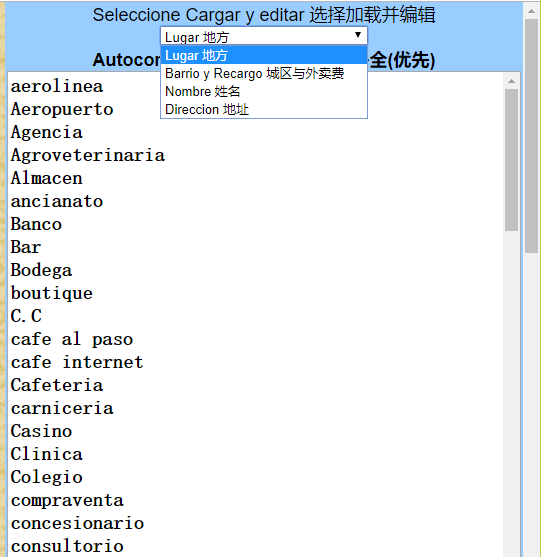Click the 'Colegio' entry
The width and height of the screenshot is (541, 557).
47,477
